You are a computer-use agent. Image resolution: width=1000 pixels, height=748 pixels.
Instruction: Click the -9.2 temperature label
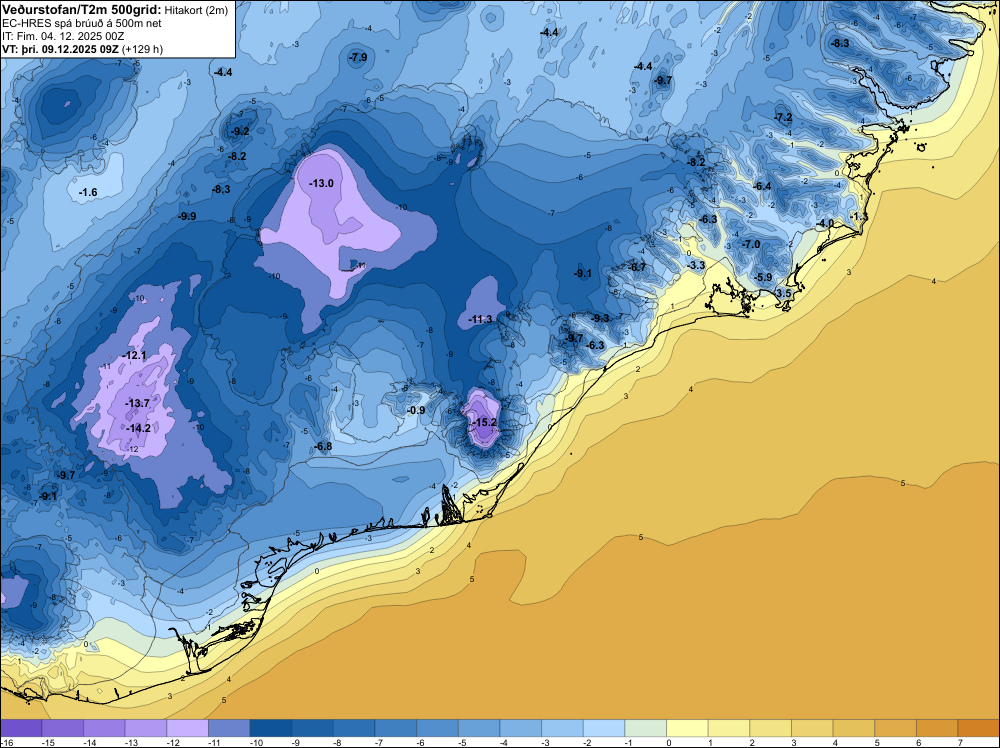click(240, 131)
